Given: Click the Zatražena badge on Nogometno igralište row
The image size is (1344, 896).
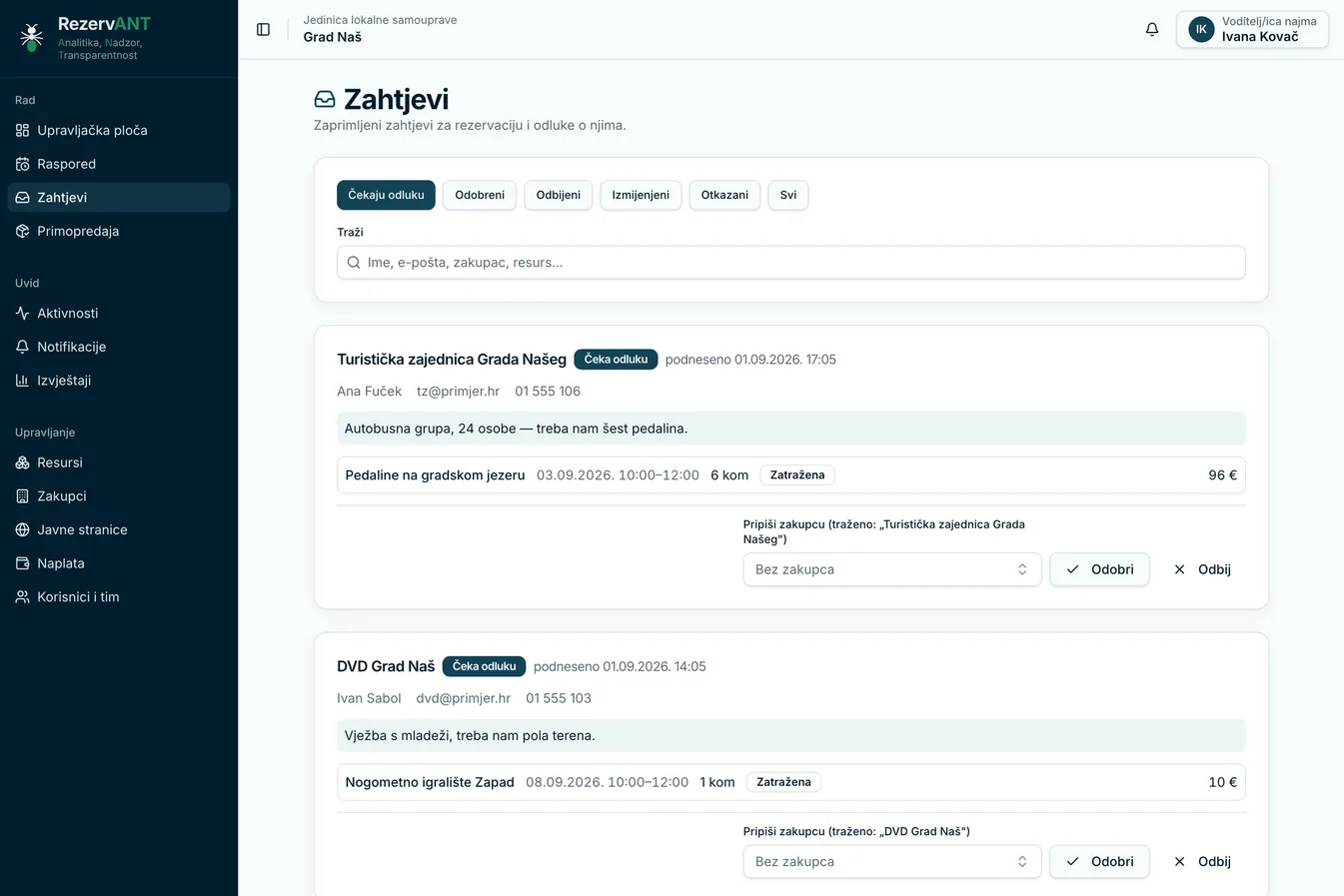Looking at the screenshot, I should tap(783, 782).
